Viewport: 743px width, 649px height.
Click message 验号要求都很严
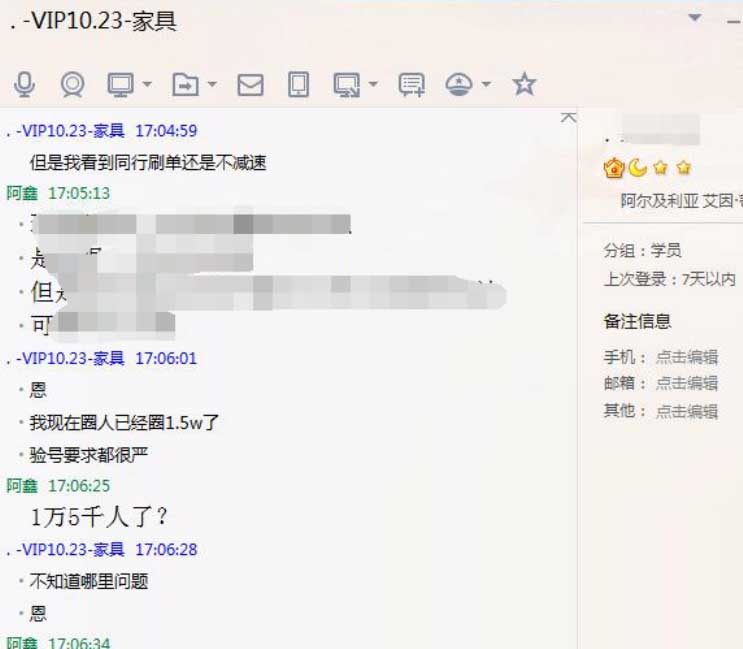click(89, 455)
